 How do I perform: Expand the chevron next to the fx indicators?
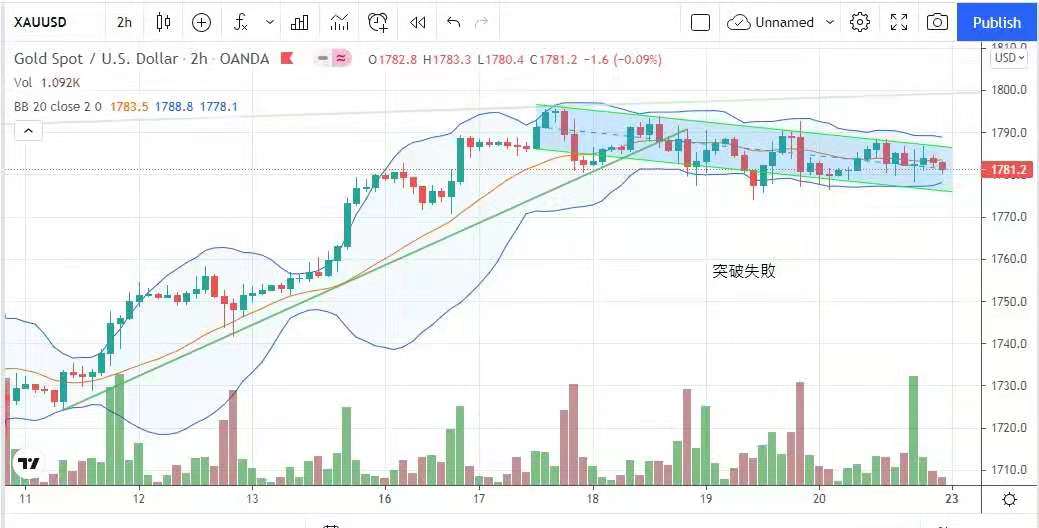[x=270, y=22]
